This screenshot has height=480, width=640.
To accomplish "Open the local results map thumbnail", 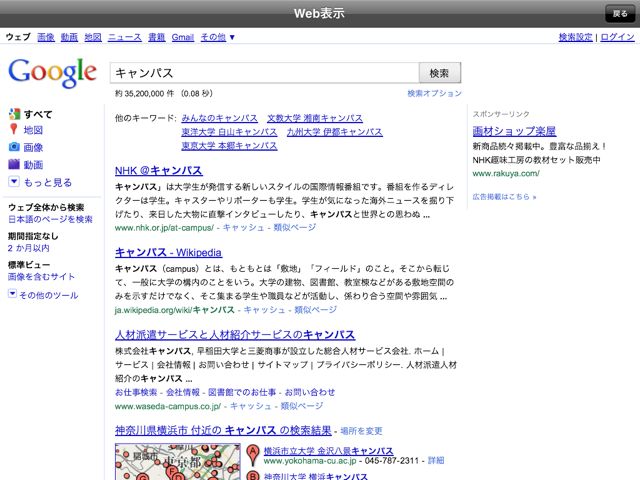I will pyautogui.click(x=178, y=462).
